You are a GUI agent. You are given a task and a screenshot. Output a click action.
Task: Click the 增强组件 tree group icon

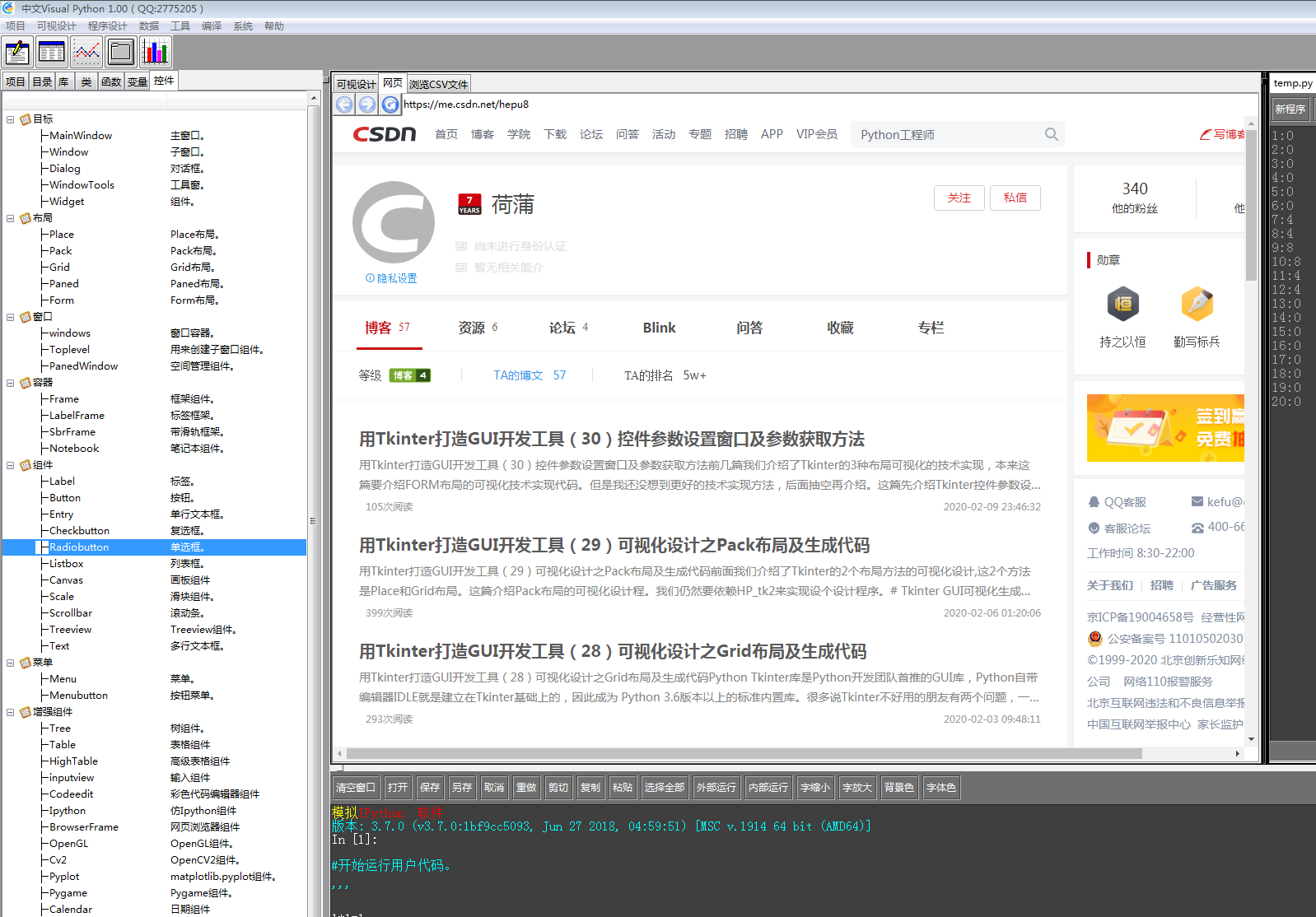click(26, 712)
